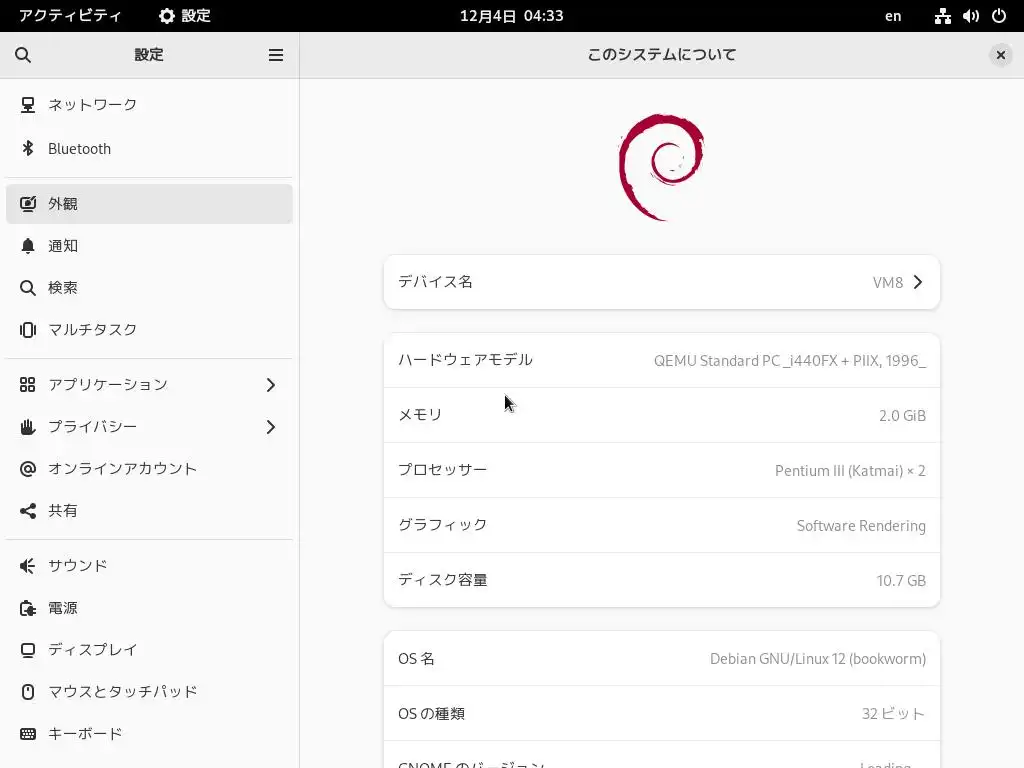Viewport: 1024px width, 768px height.
Task: Open the デバイス名 chevron arrow
Action: (918, 282)
